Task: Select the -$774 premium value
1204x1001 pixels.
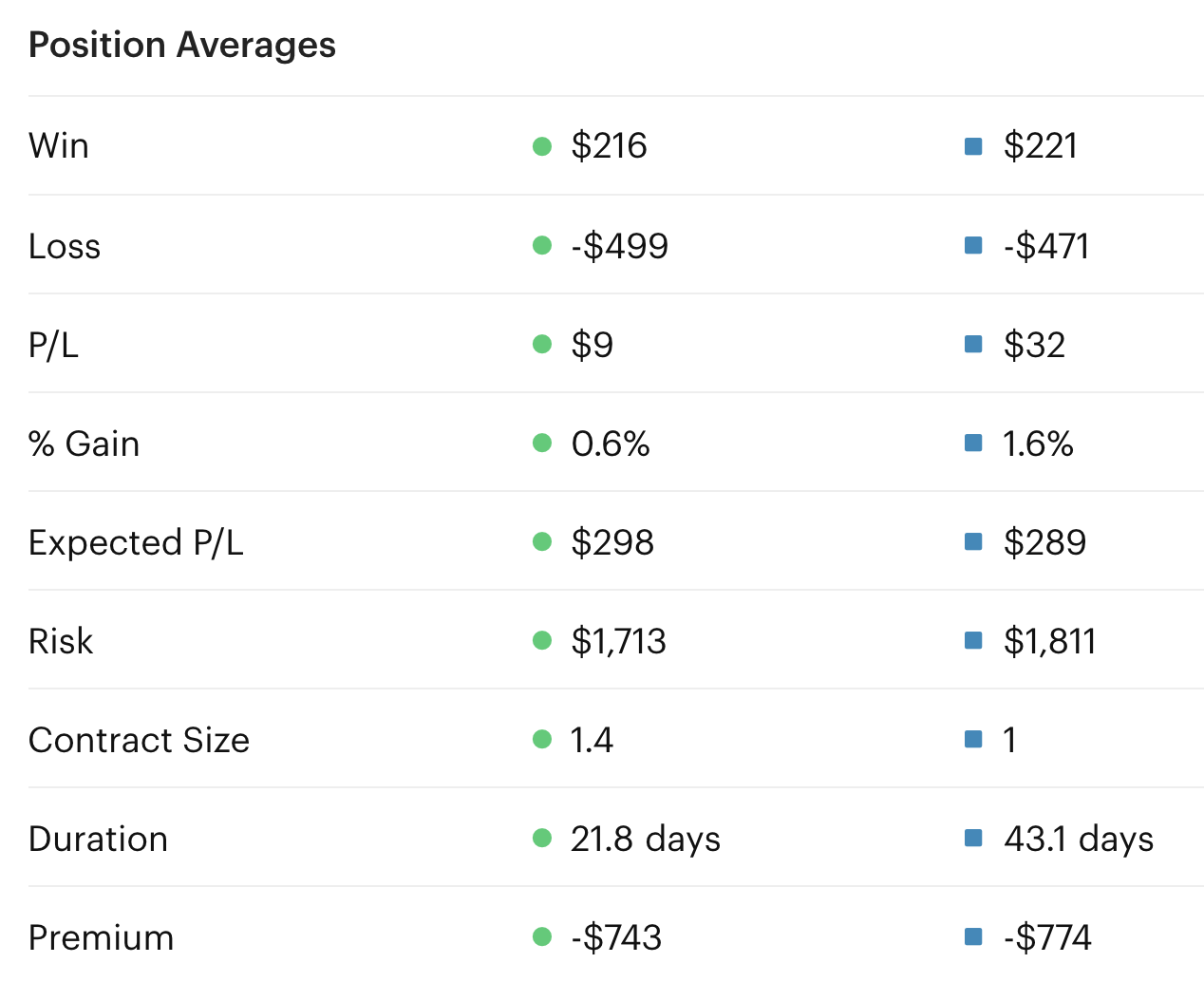Action: click(x=1047, y=937)
